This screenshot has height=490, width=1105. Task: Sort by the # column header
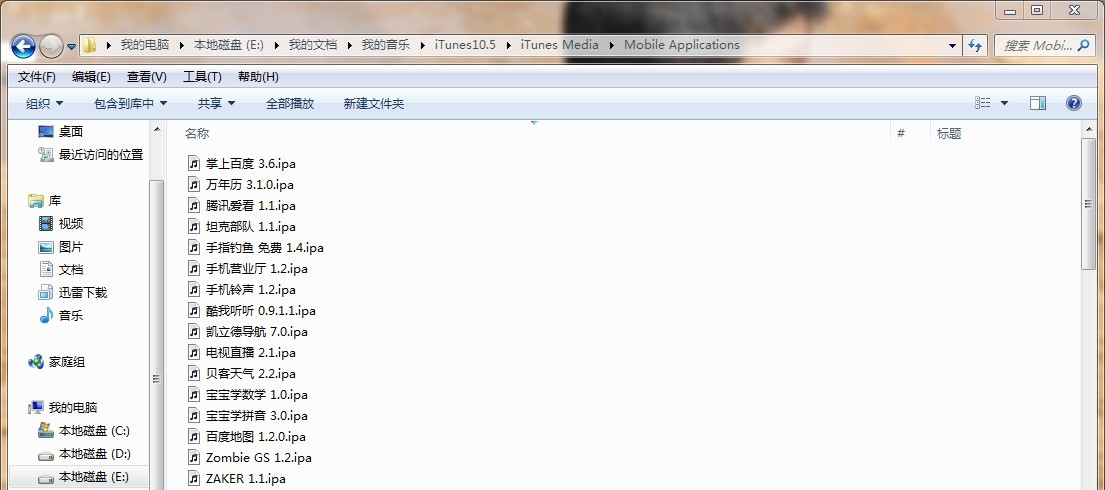point(901,133)
